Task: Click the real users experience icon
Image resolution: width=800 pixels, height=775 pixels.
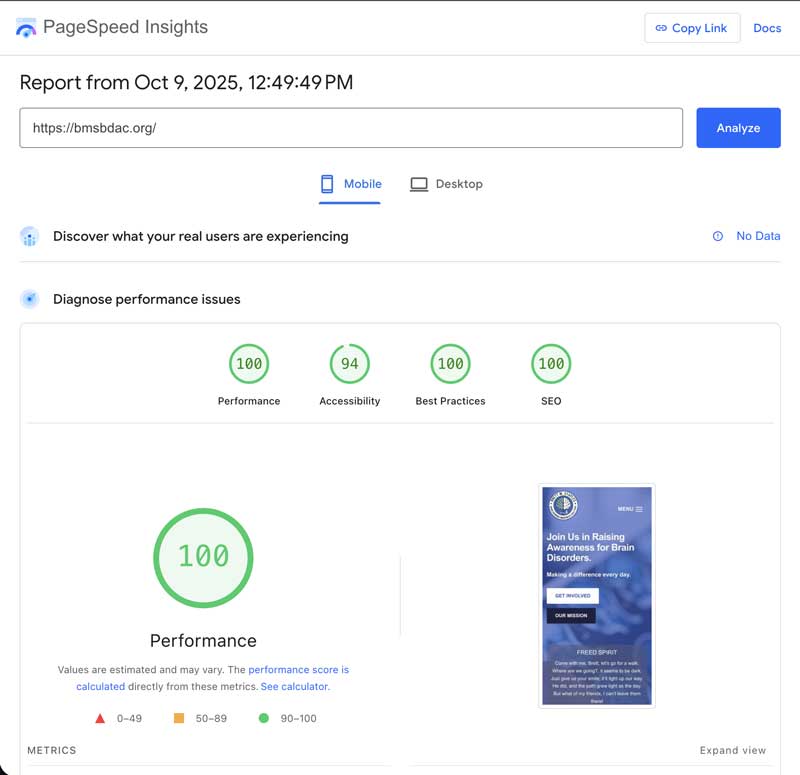Action: 30,237
